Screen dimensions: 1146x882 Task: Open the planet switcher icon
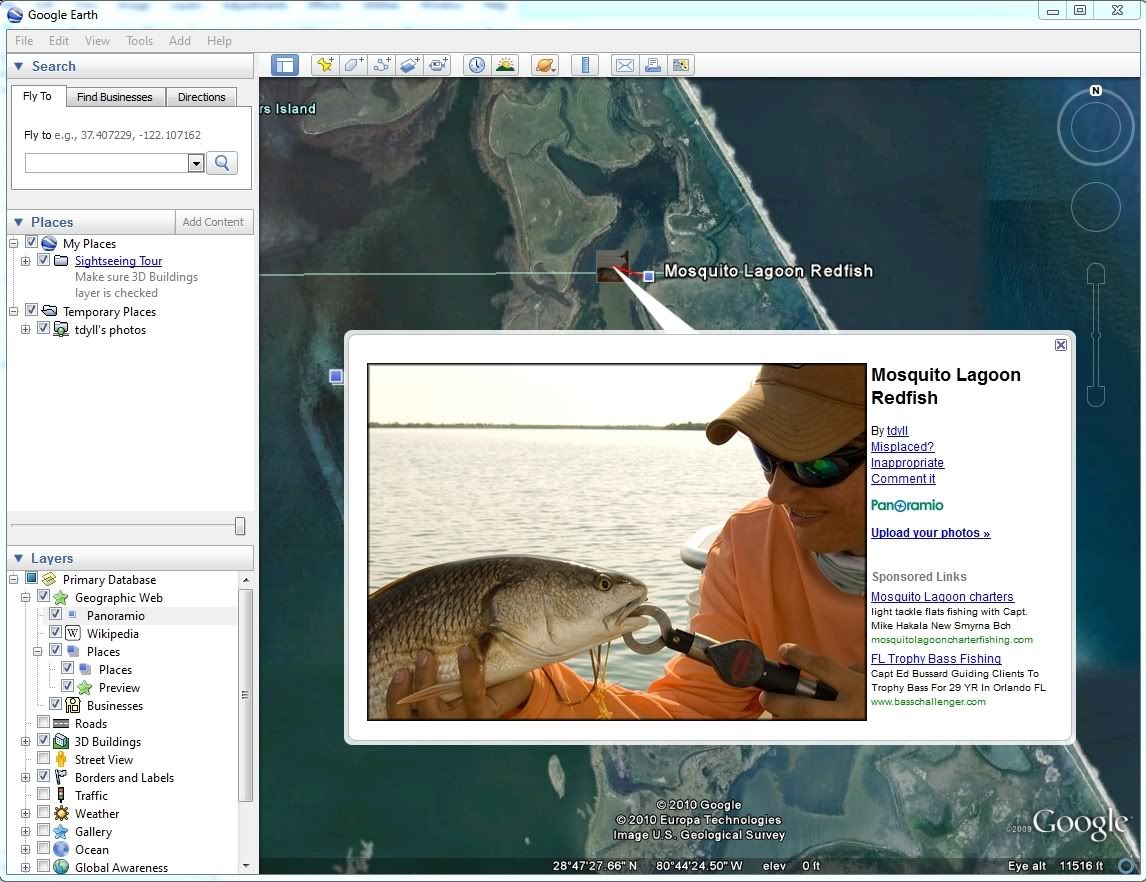[544, 65]
